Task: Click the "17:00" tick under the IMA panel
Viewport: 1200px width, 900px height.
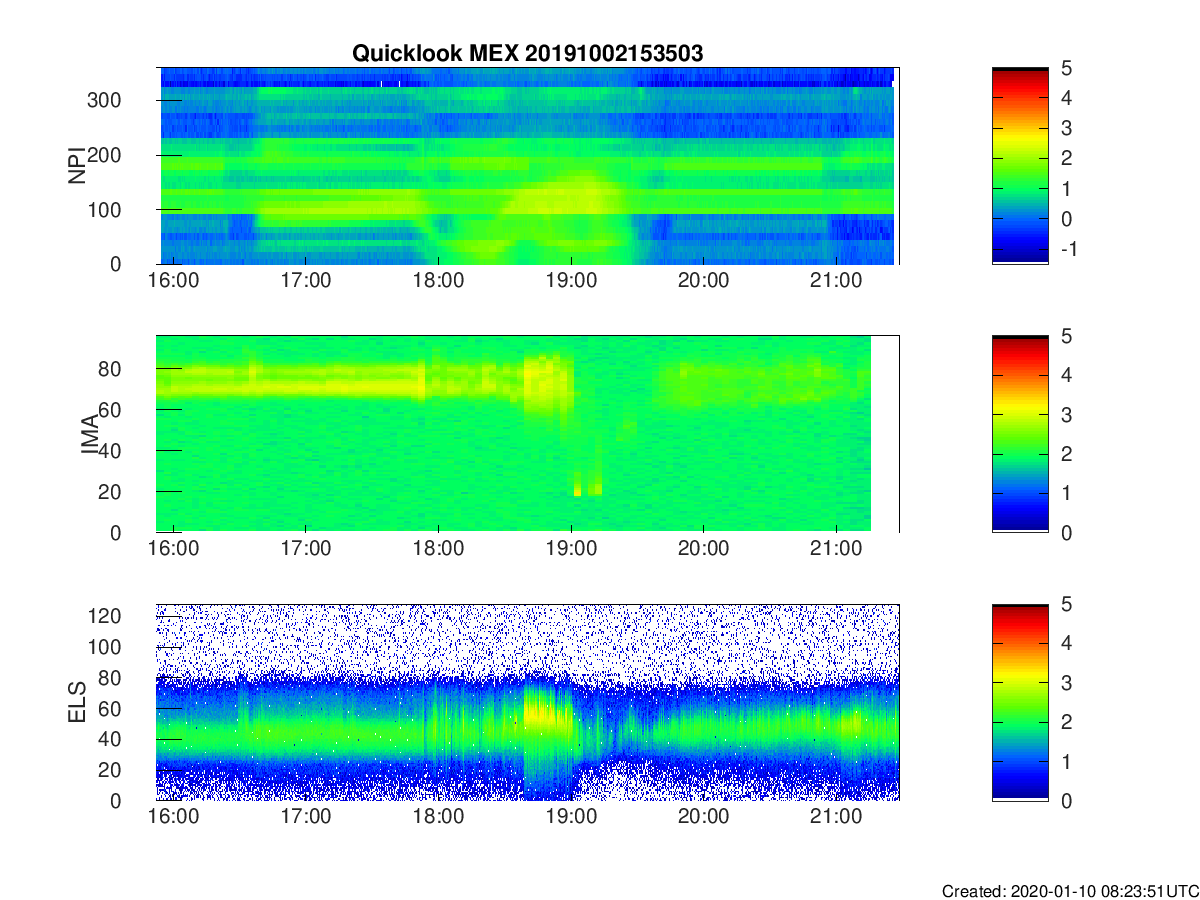Action: click(306, 549)
